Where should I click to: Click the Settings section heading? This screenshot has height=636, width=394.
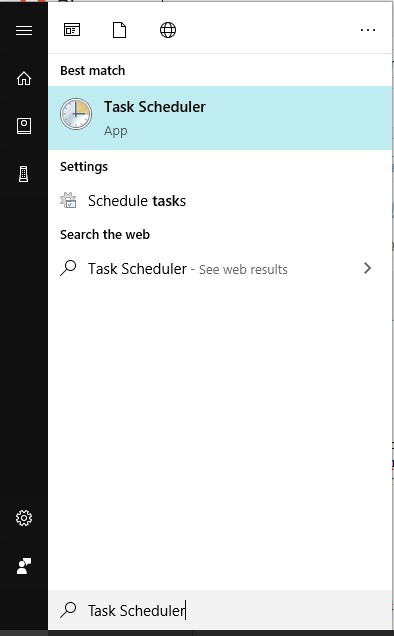[84, 167]
